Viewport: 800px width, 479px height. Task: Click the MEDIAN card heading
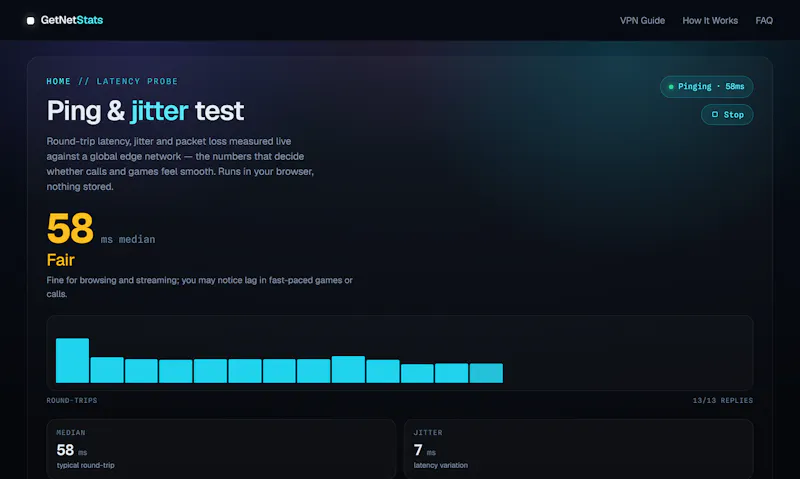pos(71,433)
